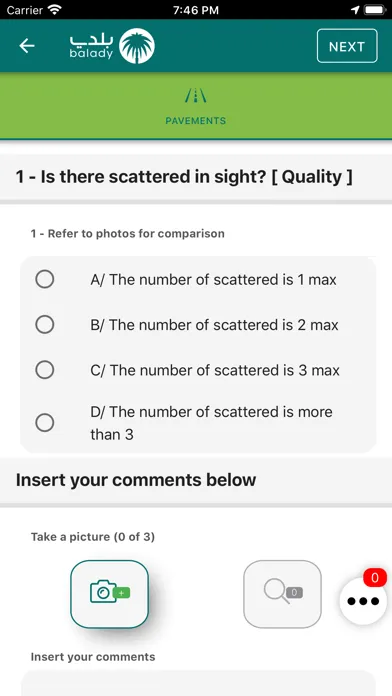
Task: Tap the three-dots floating button
Action: [363, 601]
